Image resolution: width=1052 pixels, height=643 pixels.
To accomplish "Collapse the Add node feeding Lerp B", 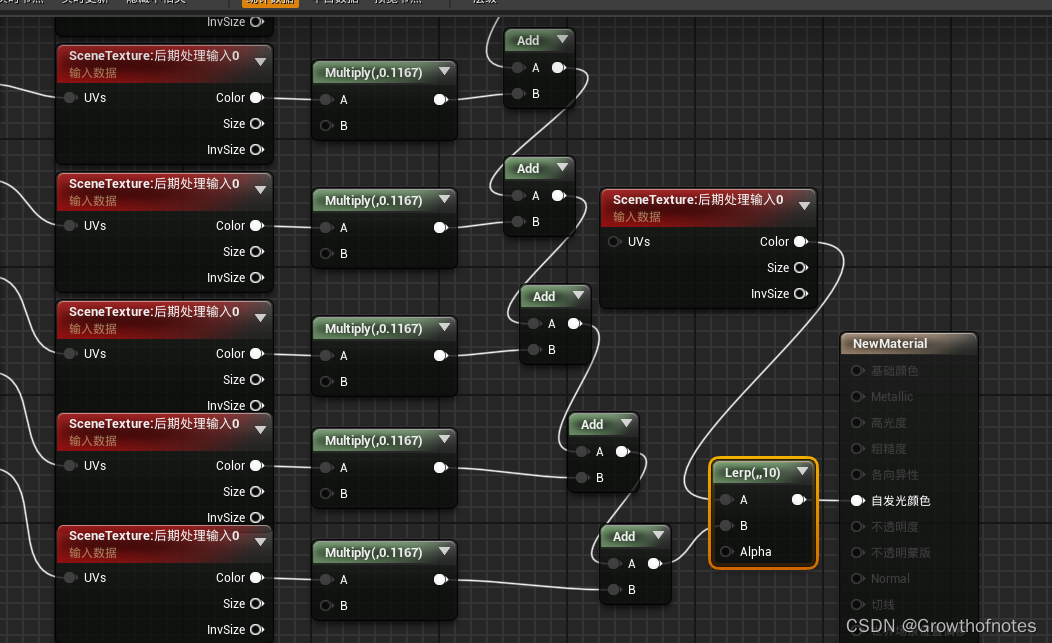I will [658, 535].
